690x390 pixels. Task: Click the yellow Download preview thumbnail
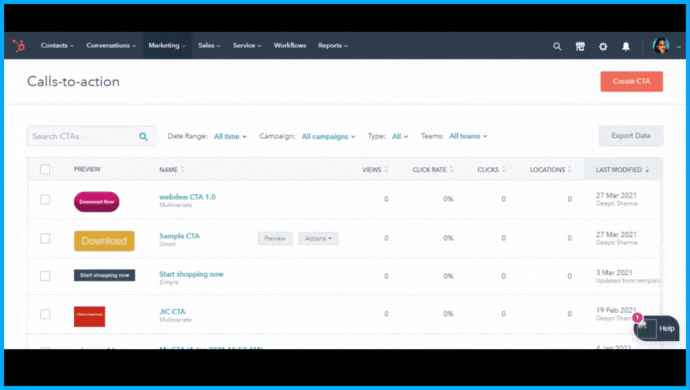point(104,241)
